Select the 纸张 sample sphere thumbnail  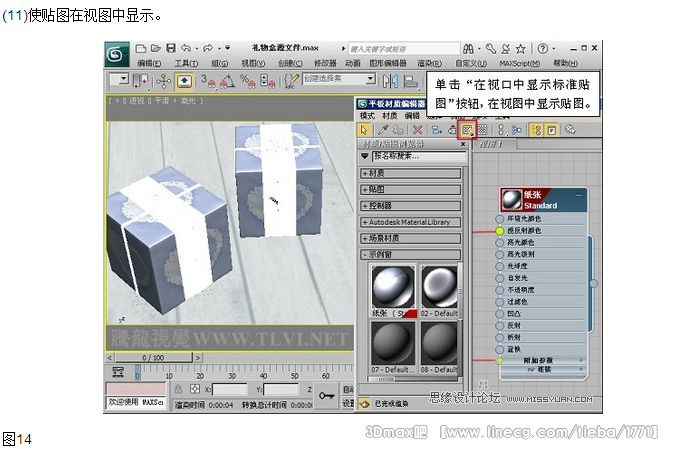tap(393, 286)
